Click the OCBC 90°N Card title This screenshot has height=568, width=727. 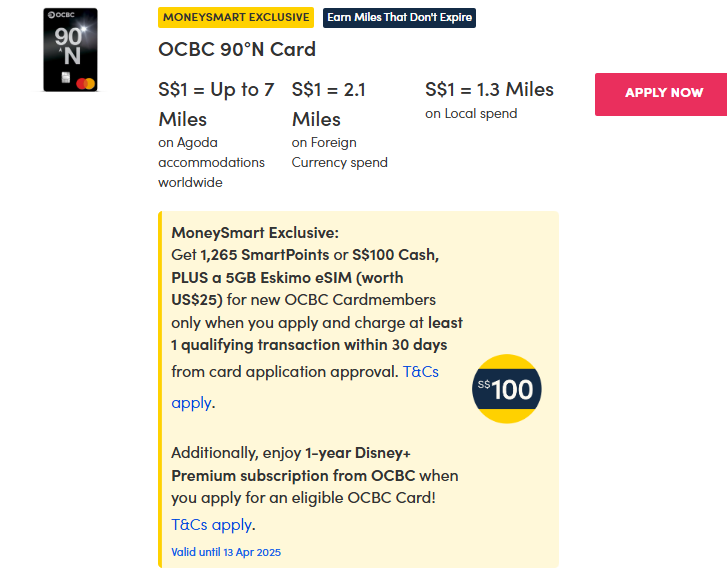237,49
